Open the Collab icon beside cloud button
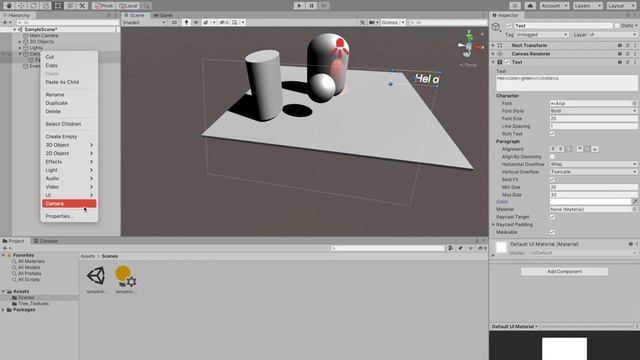Screen dimensions: 640x360 515,6
